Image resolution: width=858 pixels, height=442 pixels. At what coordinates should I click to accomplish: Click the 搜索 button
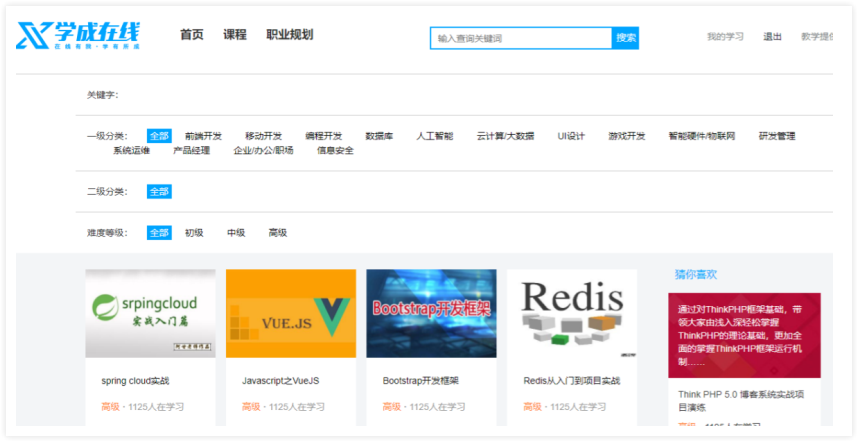coord(625,38)
